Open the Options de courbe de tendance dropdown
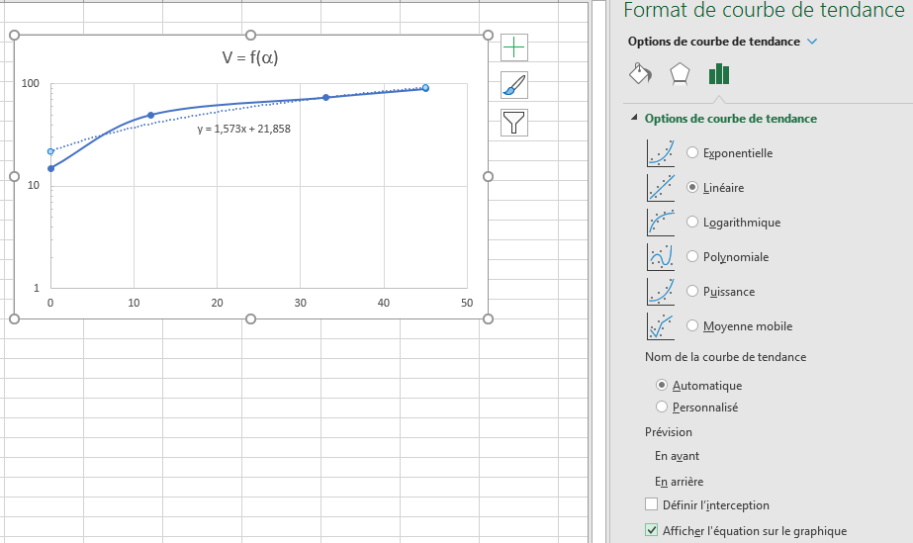 [x=811, y=41]
